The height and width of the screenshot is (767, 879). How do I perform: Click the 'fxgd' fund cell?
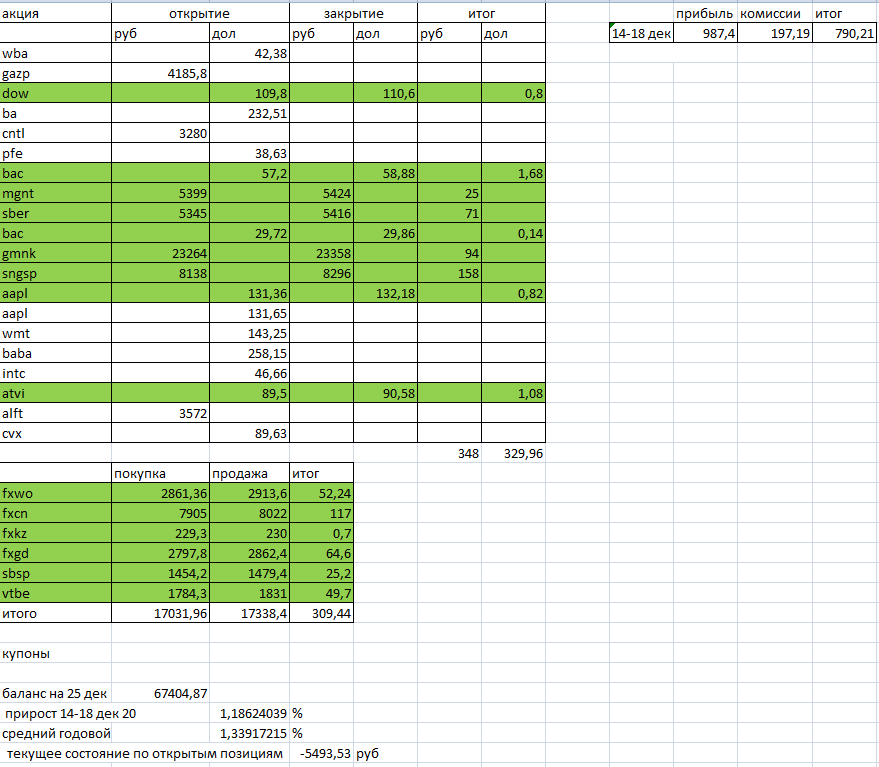(55, 553)
